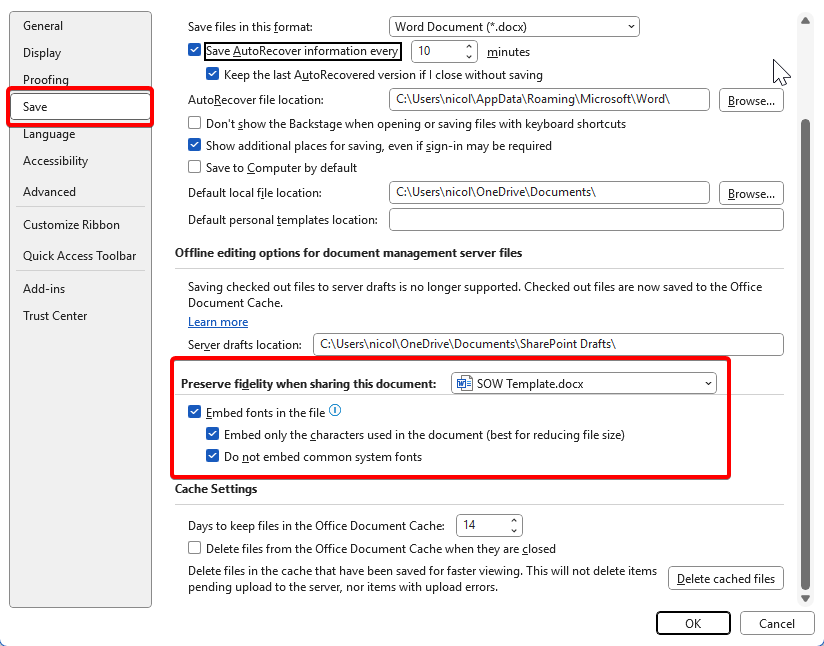Viewport: 824px width, 646px height.
Task: Click the Delete cached files button
Action: [x=726, y=579]
